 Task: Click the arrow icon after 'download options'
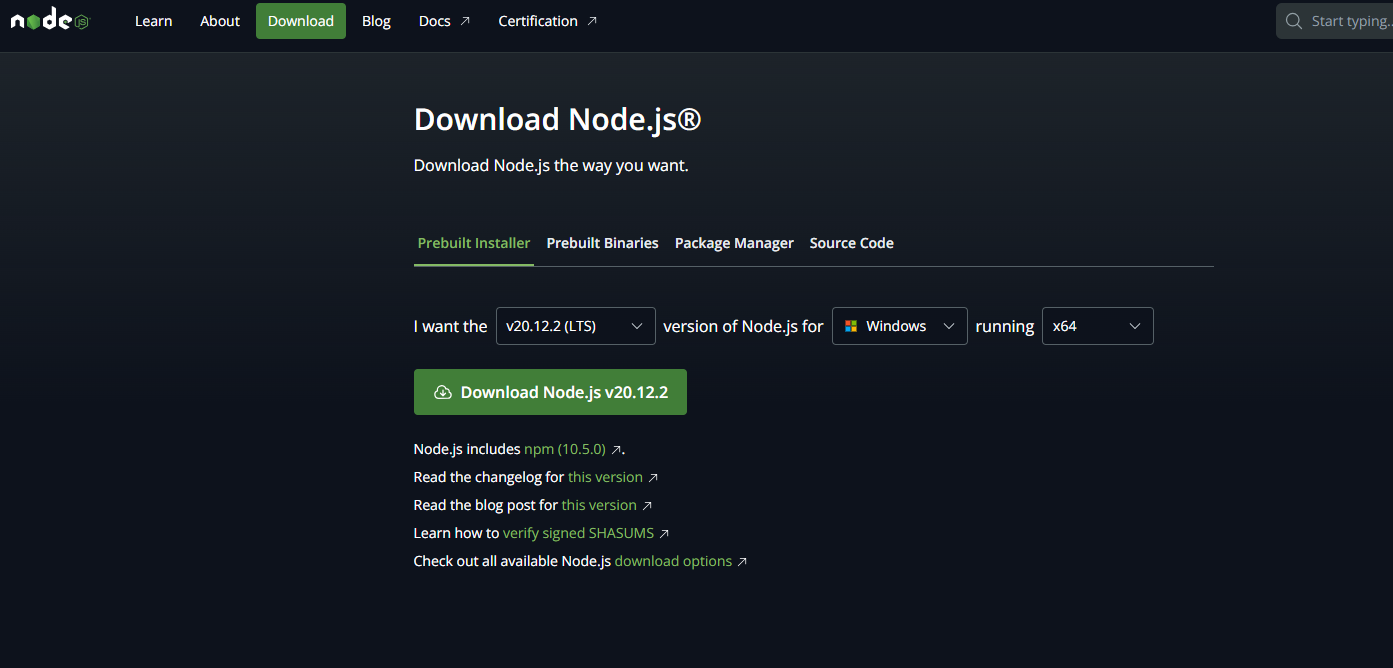[742, 562]
